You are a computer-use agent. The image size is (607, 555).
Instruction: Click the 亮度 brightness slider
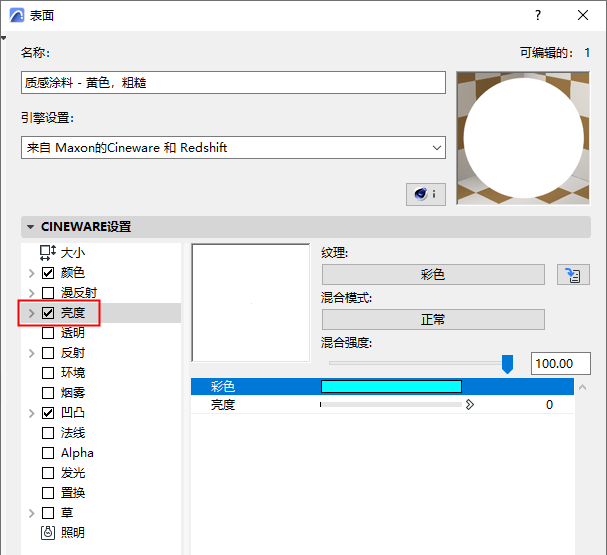[x=391, y=405]
